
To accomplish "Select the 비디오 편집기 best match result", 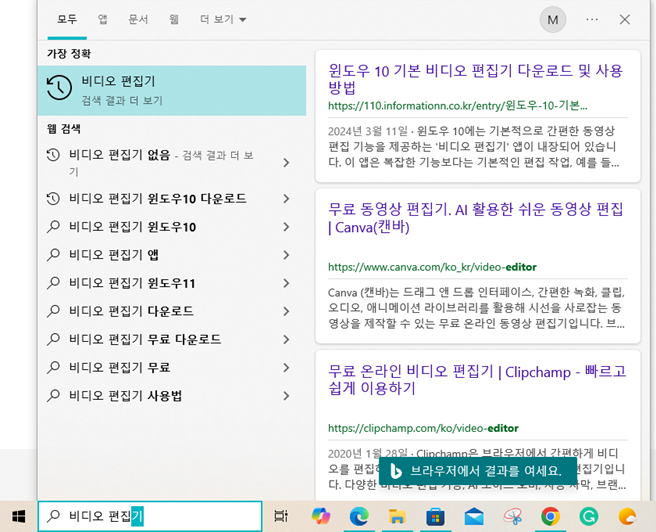I will tap(172, 90).
